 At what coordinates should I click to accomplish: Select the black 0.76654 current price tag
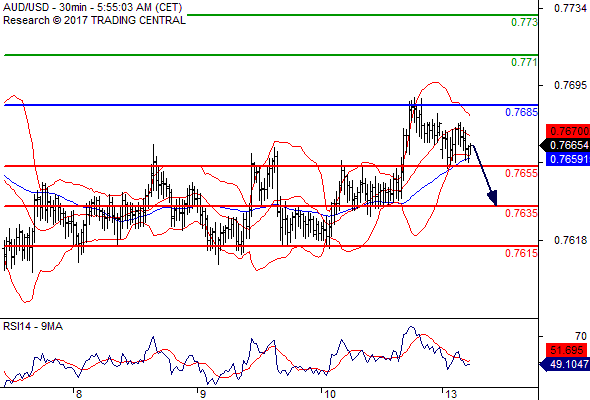[565, 145]
